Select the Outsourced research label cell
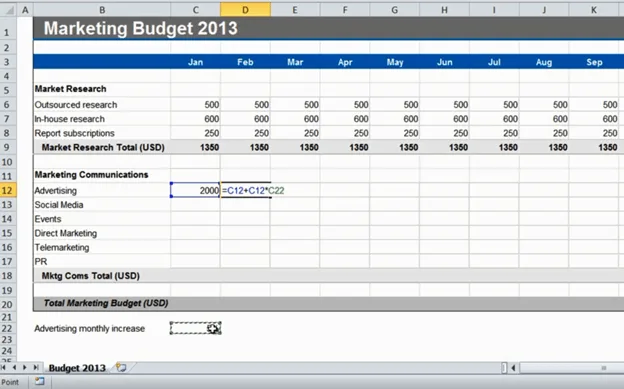The width and height of the screenshot is (624, 389). (102, 105)
